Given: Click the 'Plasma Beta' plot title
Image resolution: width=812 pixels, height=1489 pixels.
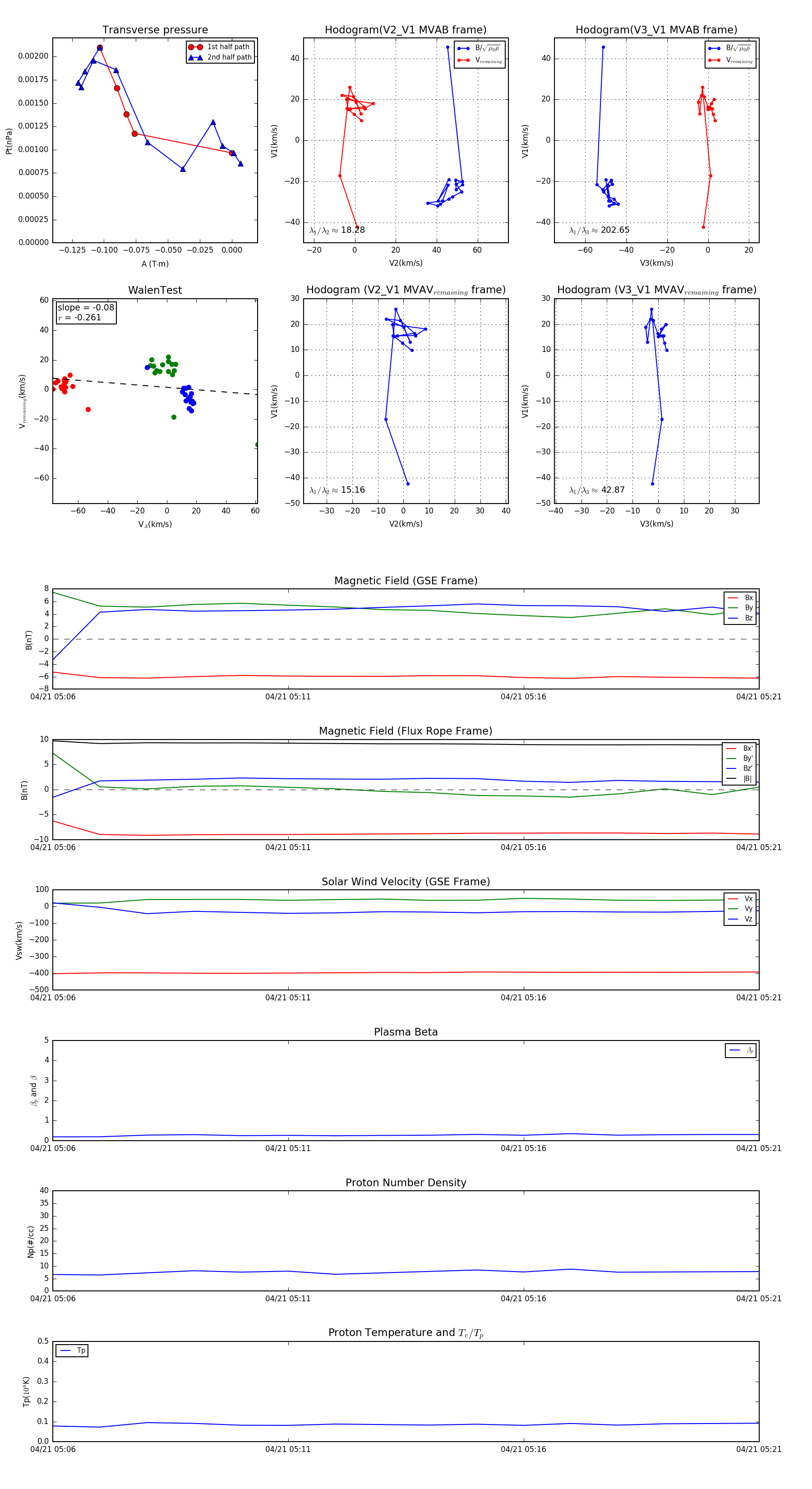Looking at the screenshot, I should click(x=406, y=1032).
